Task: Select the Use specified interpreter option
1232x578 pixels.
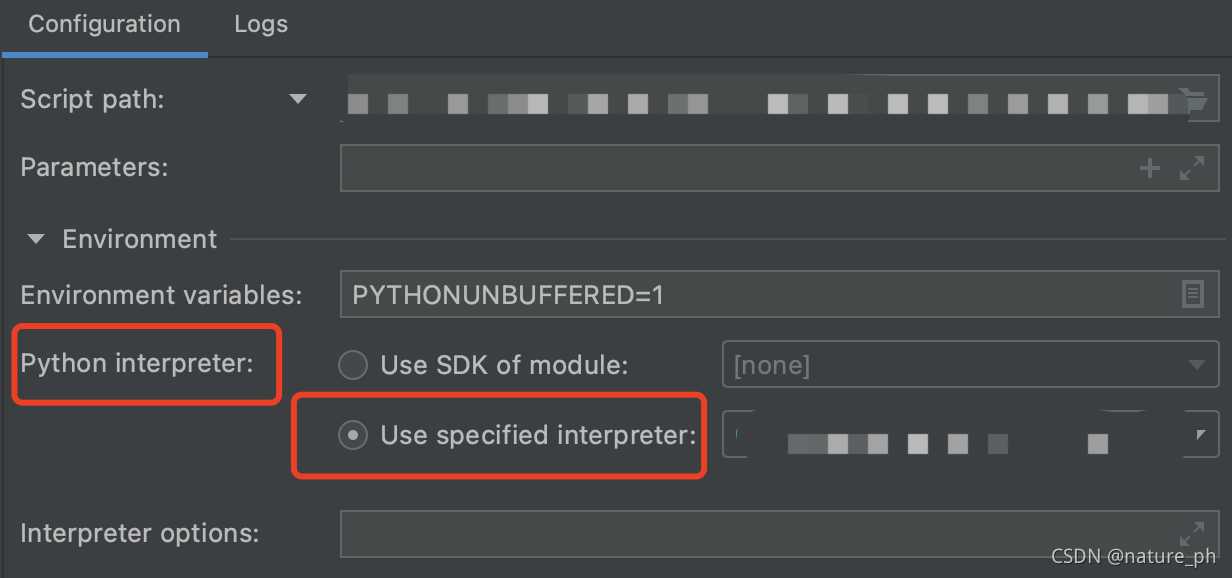Action: (352, 435)
